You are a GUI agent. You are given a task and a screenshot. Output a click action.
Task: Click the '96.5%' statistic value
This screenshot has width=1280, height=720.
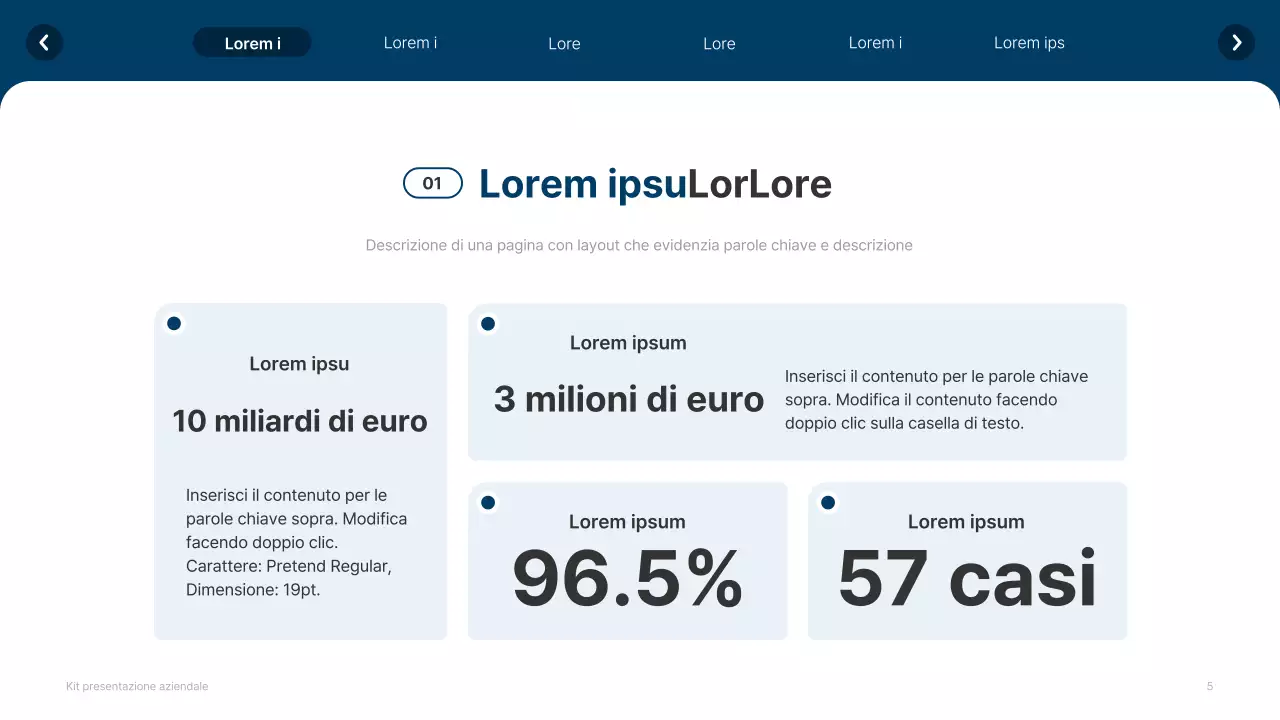(x=627, y=578)
